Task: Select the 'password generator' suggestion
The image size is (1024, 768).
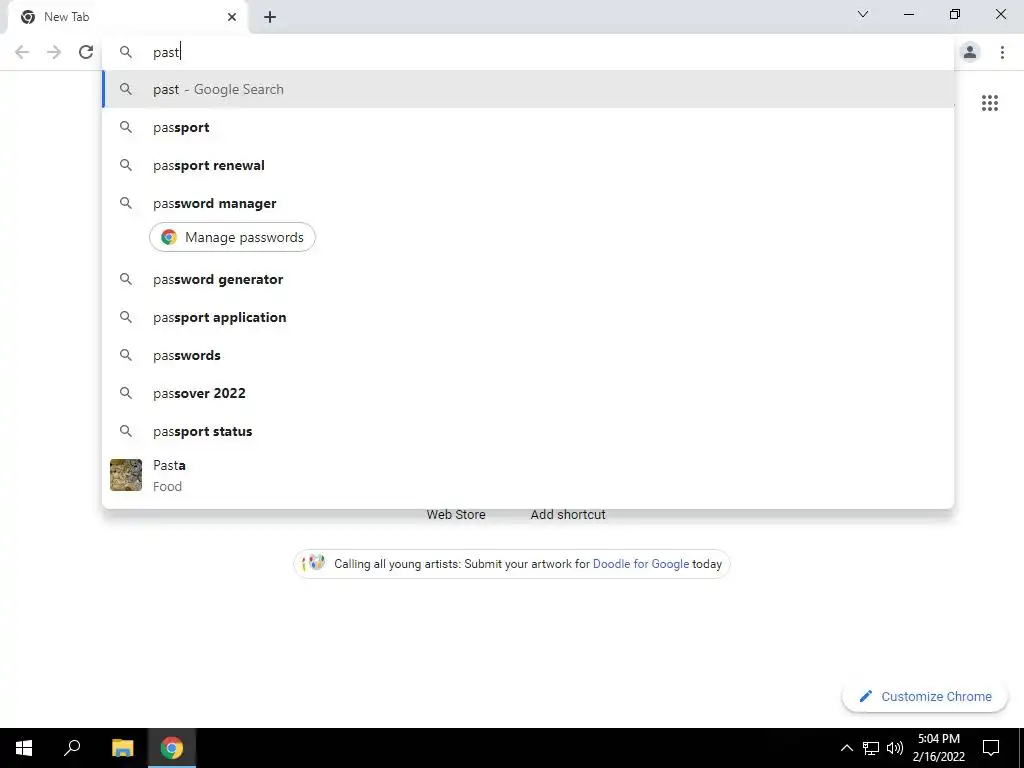Action: point(528,280)
